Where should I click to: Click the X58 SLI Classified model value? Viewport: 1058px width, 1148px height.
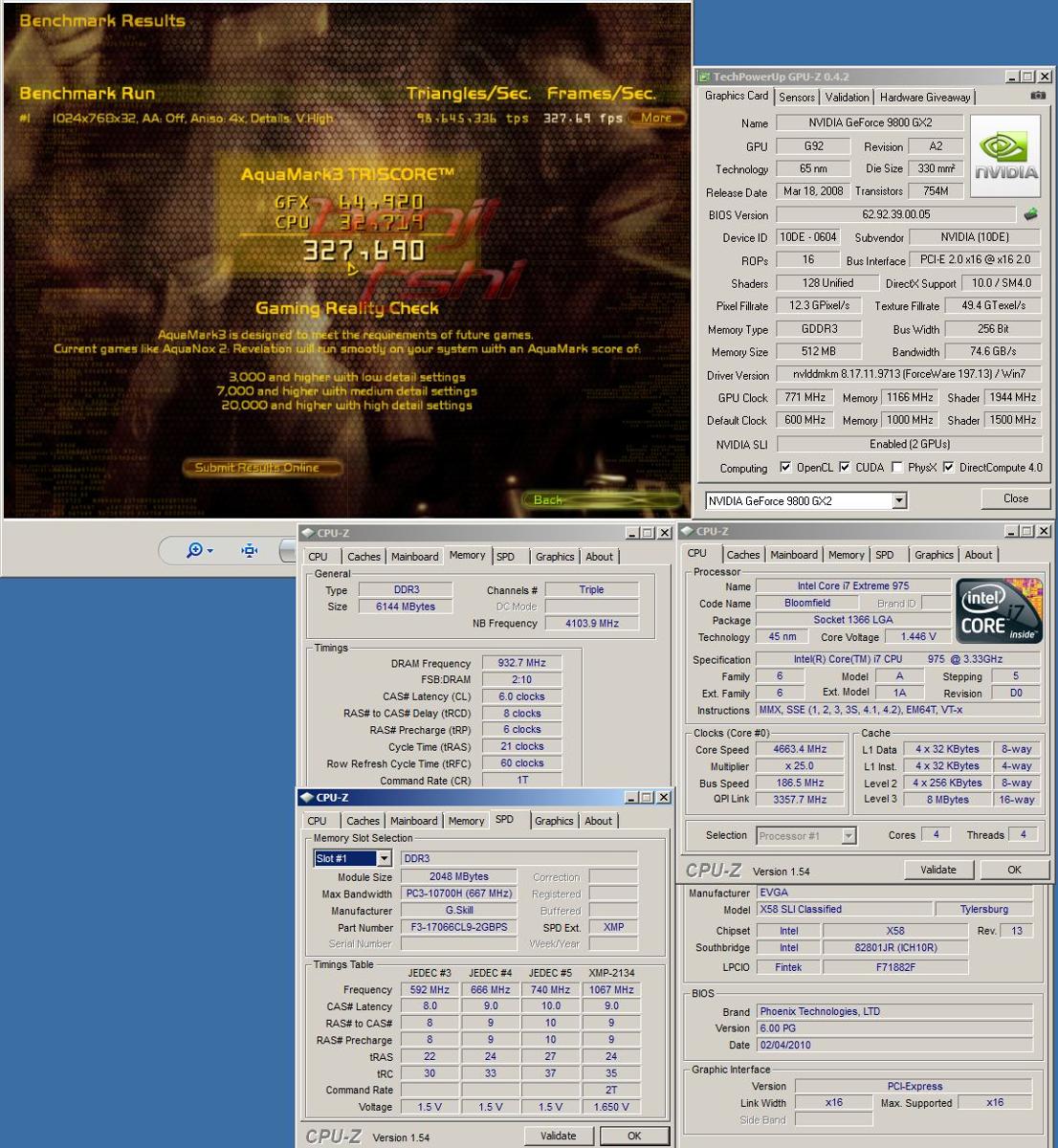pos(844,910)
